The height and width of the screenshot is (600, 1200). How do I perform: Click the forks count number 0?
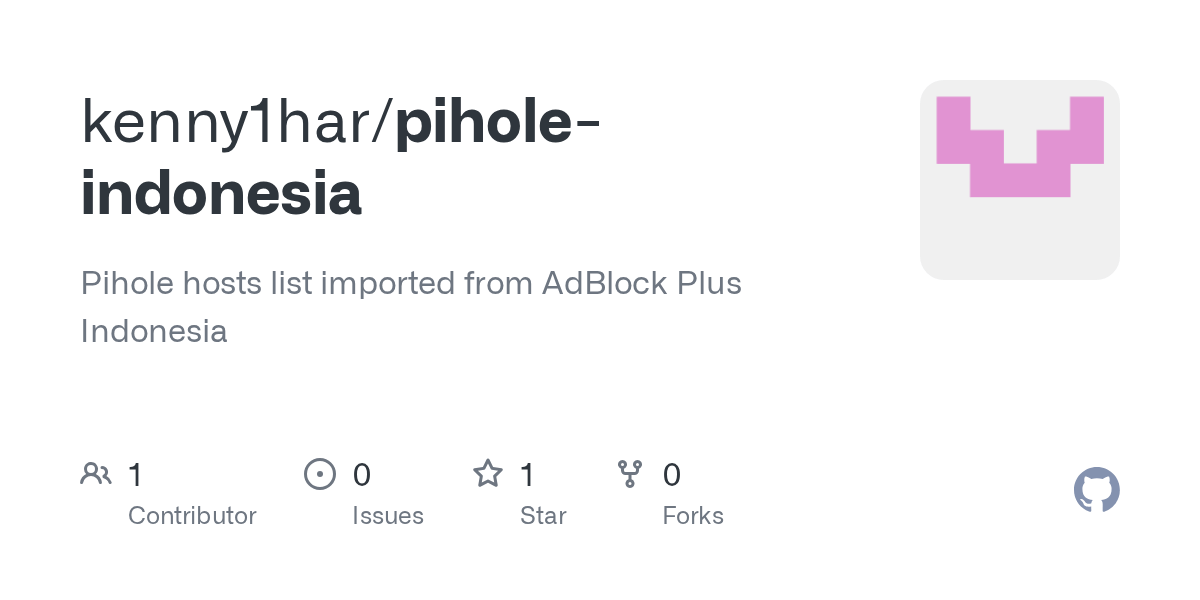pyautogui.click(x=672, y=475)
